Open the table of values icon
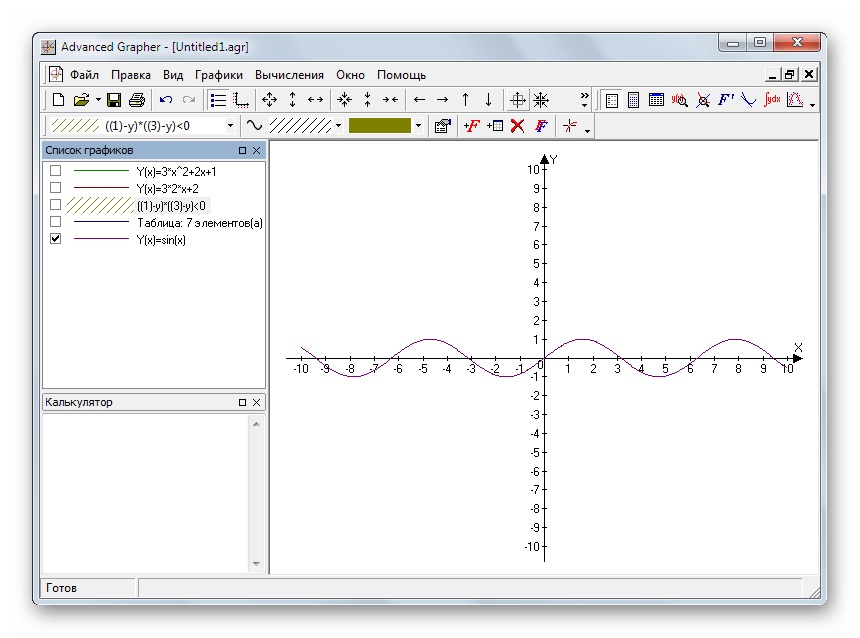Viewport: 860px width, 638px height. 656,100
